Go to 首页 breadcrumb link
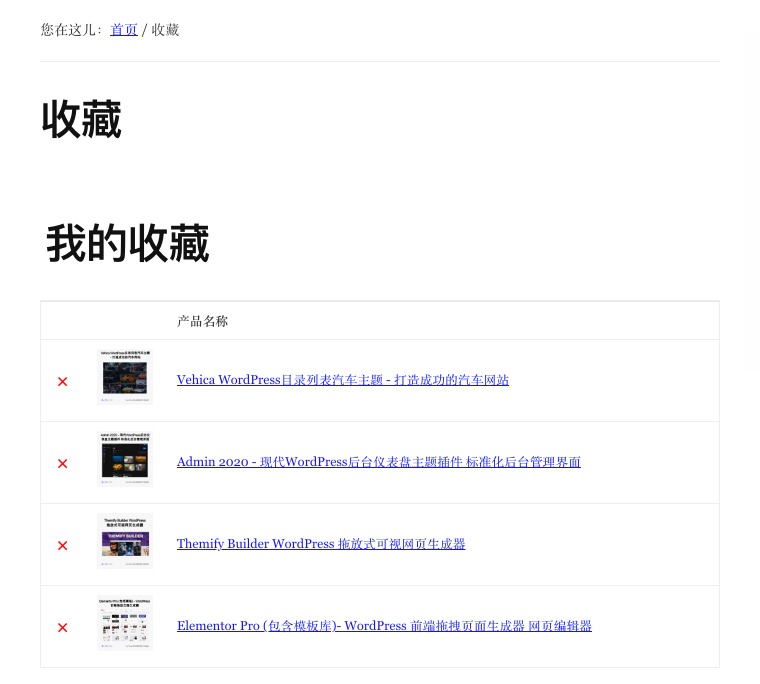Screen dimensions: 760x684 (124, 30)
